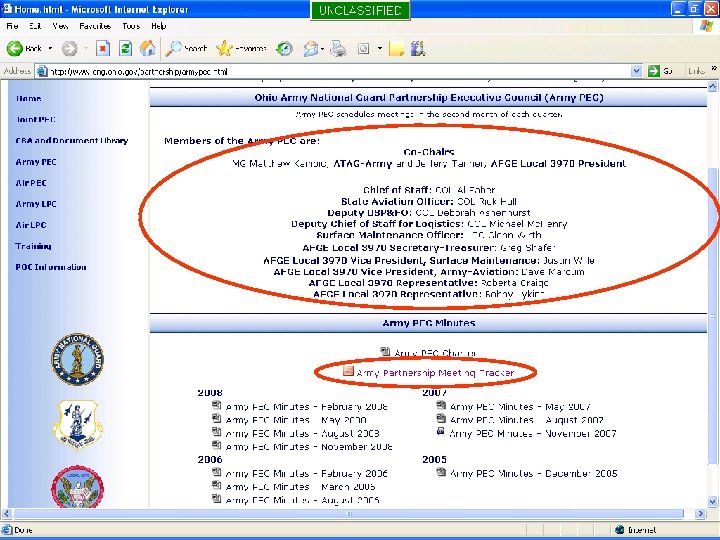
Task: Open the Mail envelope toolbar icon
Action: click(311, 48)
